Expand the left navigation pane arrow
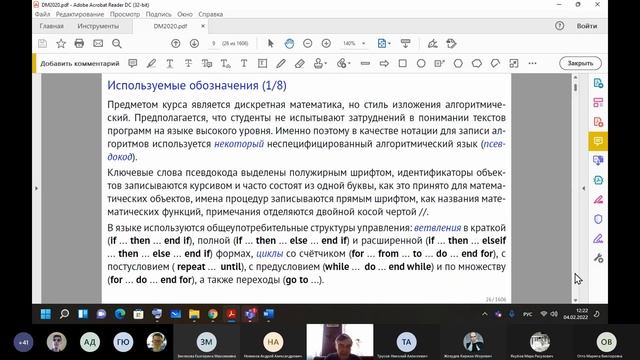This screenshot has width=640, height=360. pyautogui.click(x=36, y=188)
